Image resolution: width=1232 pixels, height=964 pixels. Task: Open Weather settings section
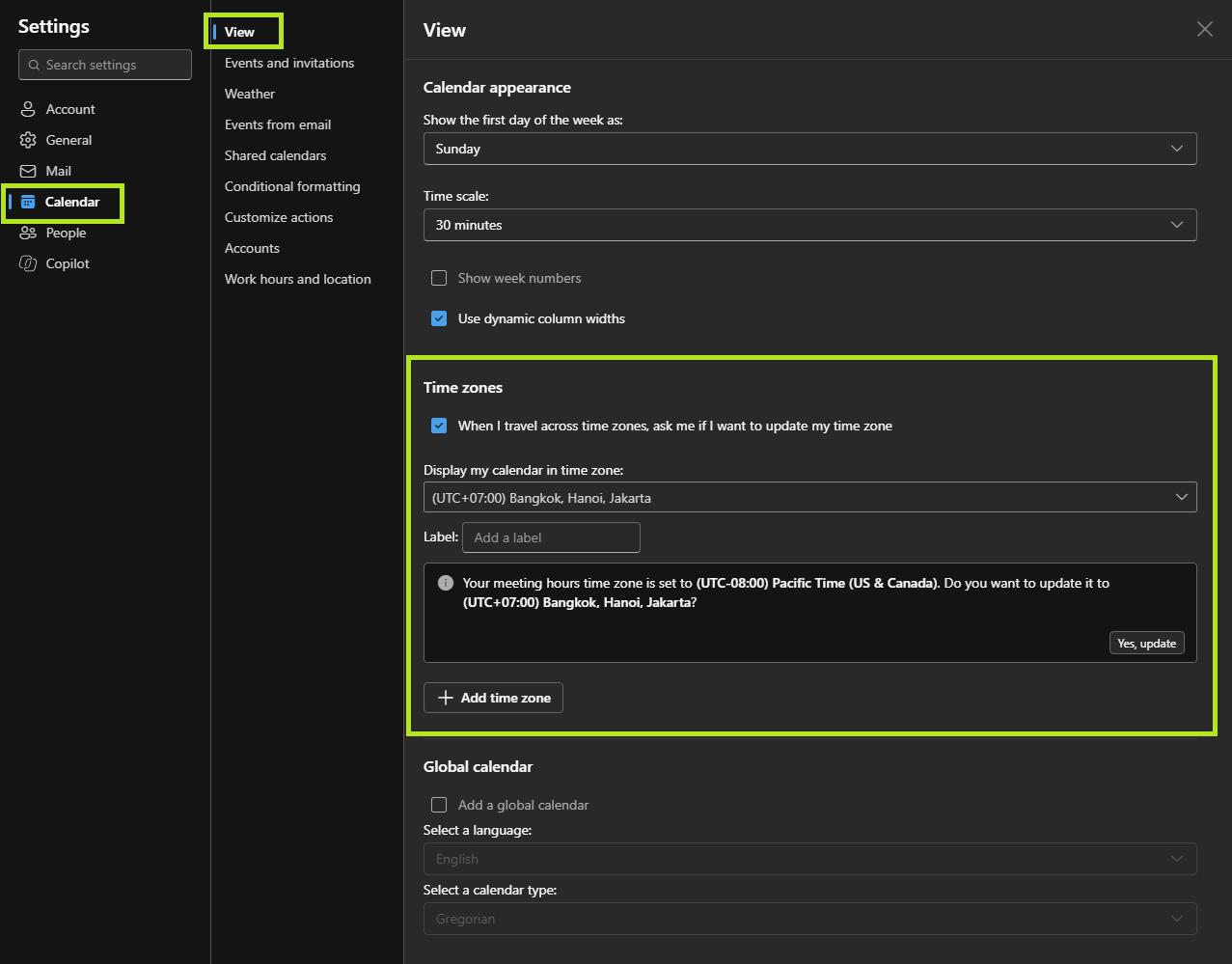250,94
